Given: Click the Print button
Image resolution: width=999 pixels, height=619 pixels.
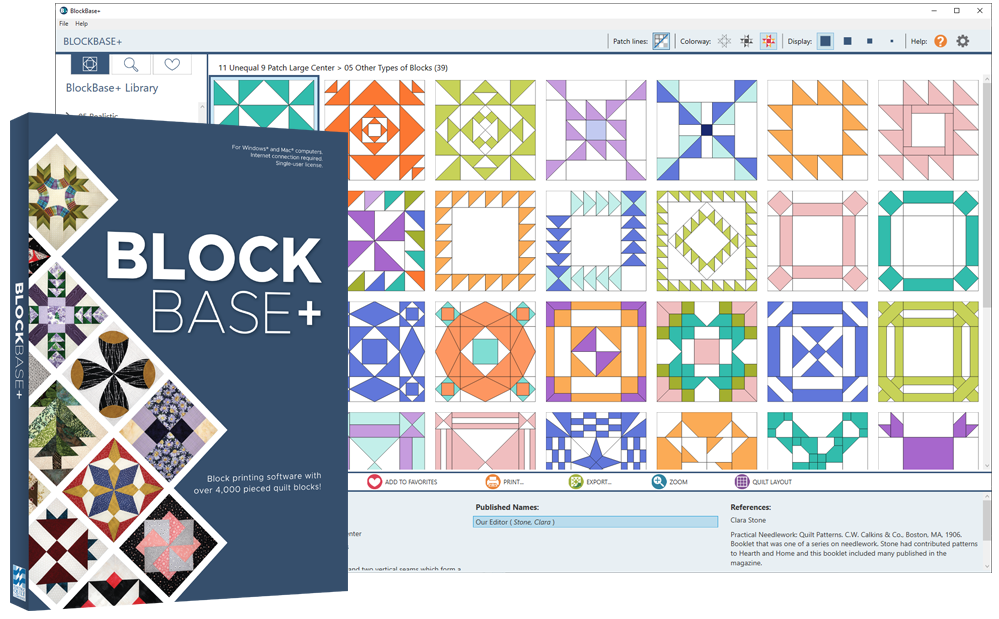Looking at the screenshot, I should 505,482.
